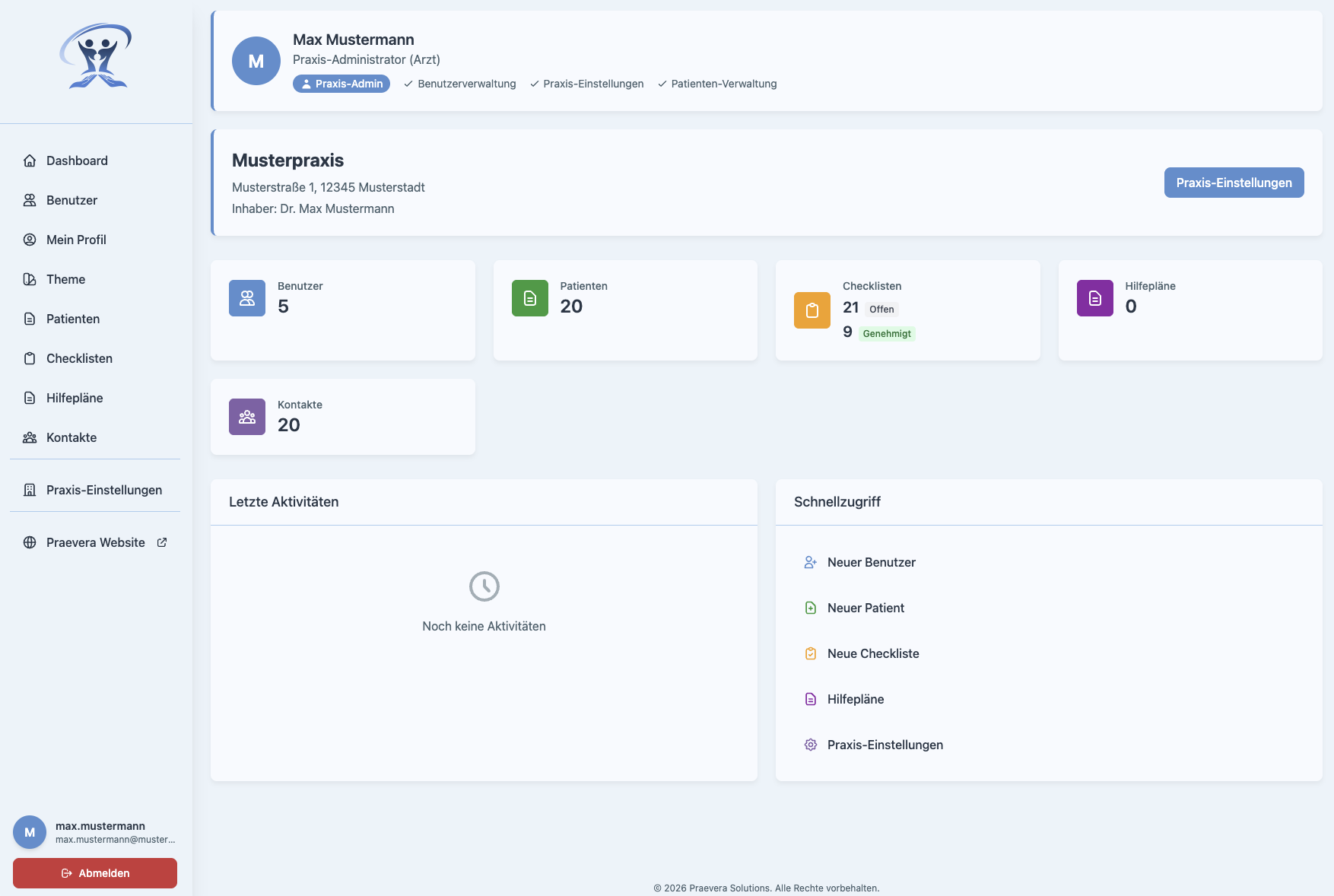Screen dimensions: 1334x896
Task: Click the Theme palette icon in the sidebar
Action: (30, 279)
